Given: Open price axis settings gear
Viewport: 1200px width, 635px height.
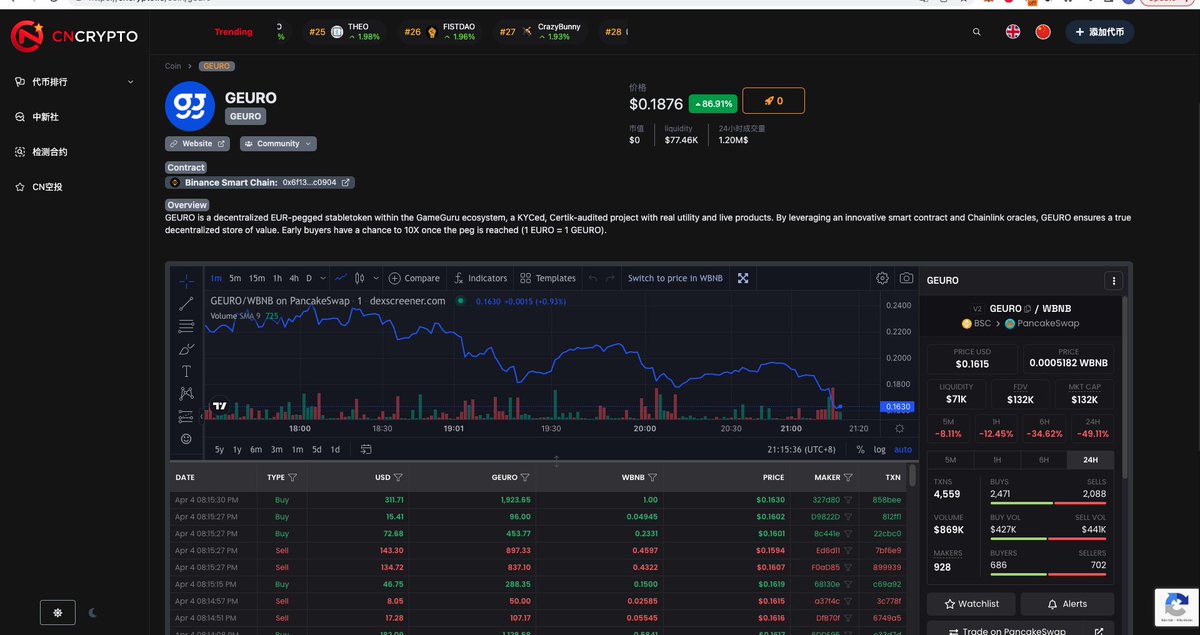Looking at the screenshot, I should click(x=898, y=428).
